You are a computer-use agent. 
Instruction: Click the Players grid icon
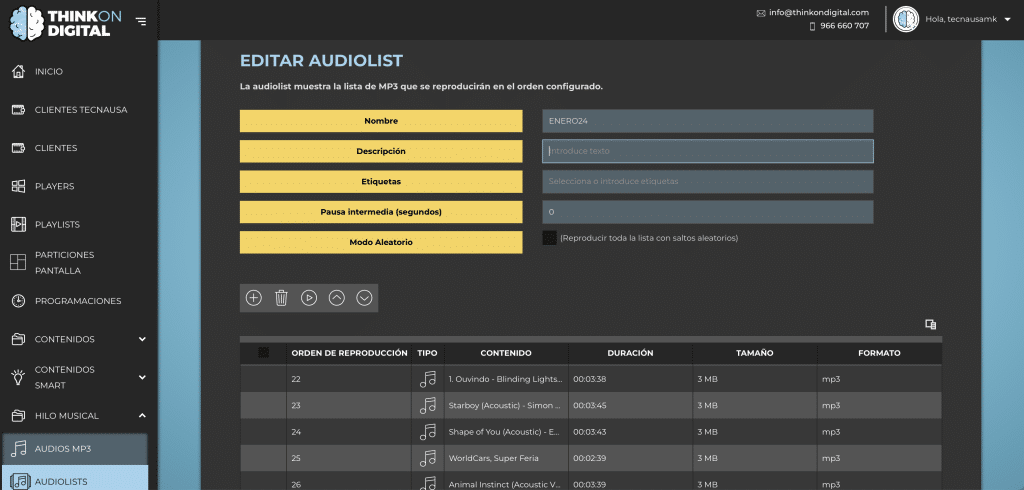[x=18, y=186]
